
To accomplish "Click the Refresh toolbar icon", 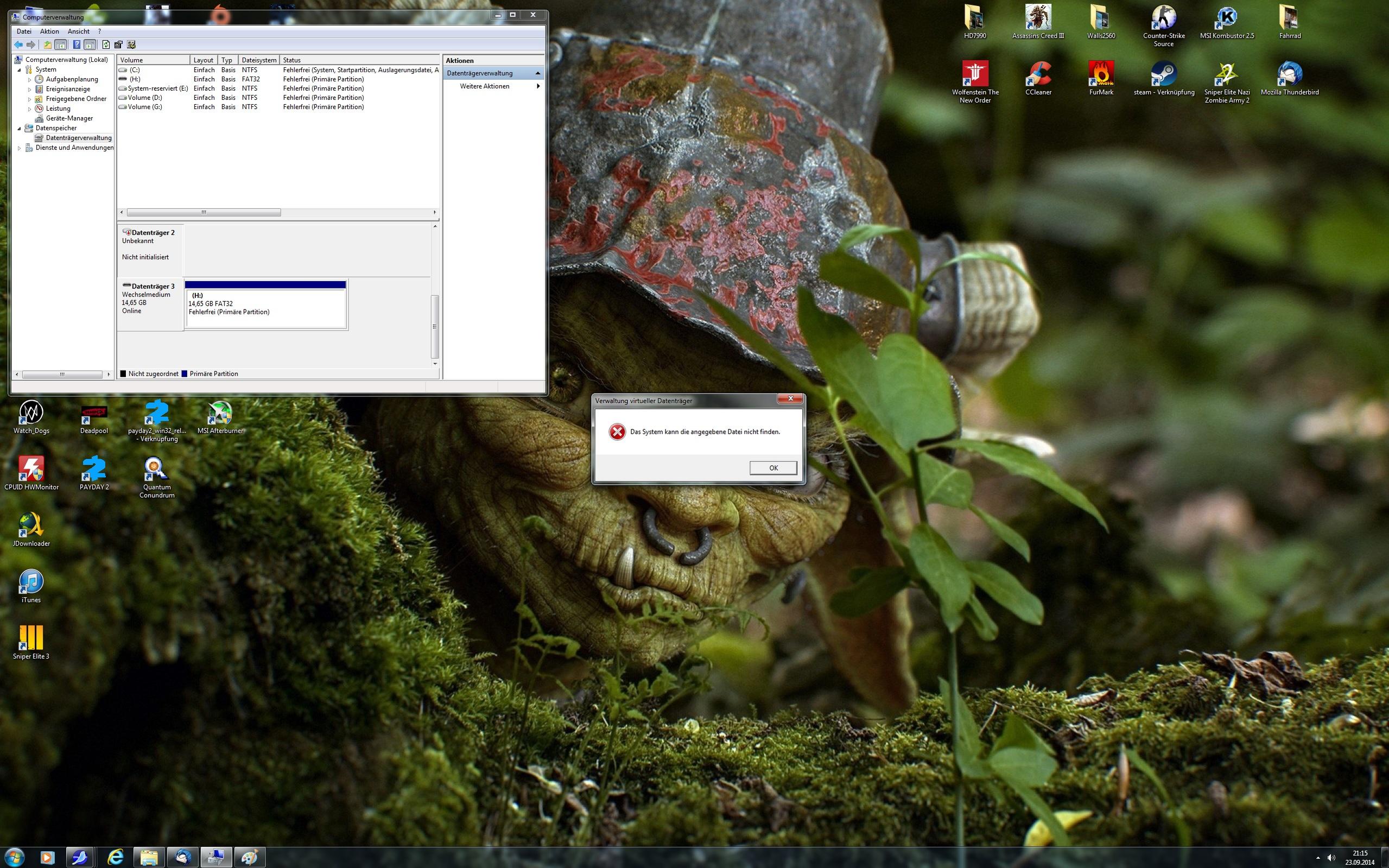I will (x=106, y=45).
